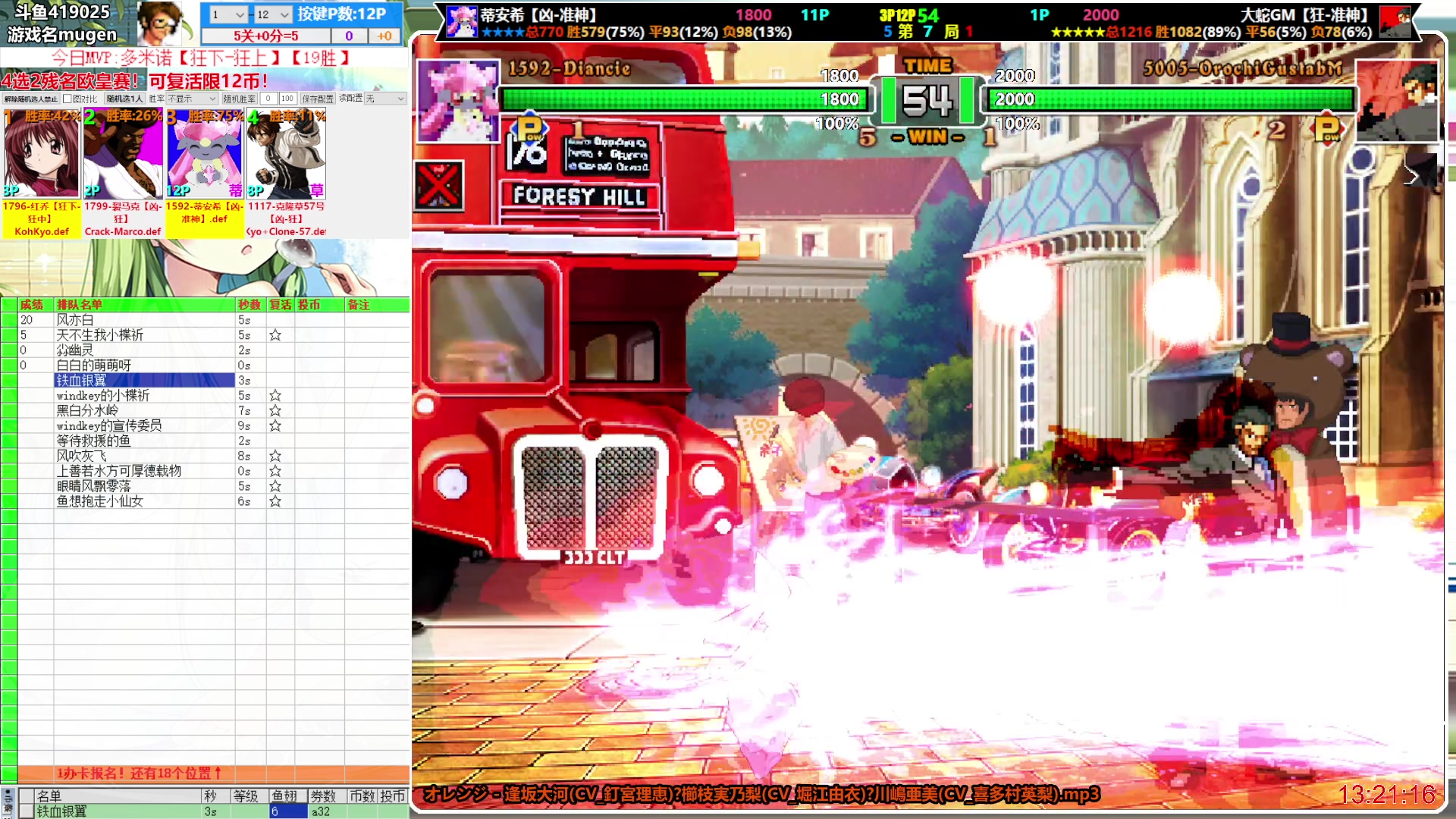Click the 币数 header in bottom table
Screen dimensions: 1456x819
(362, 796)
